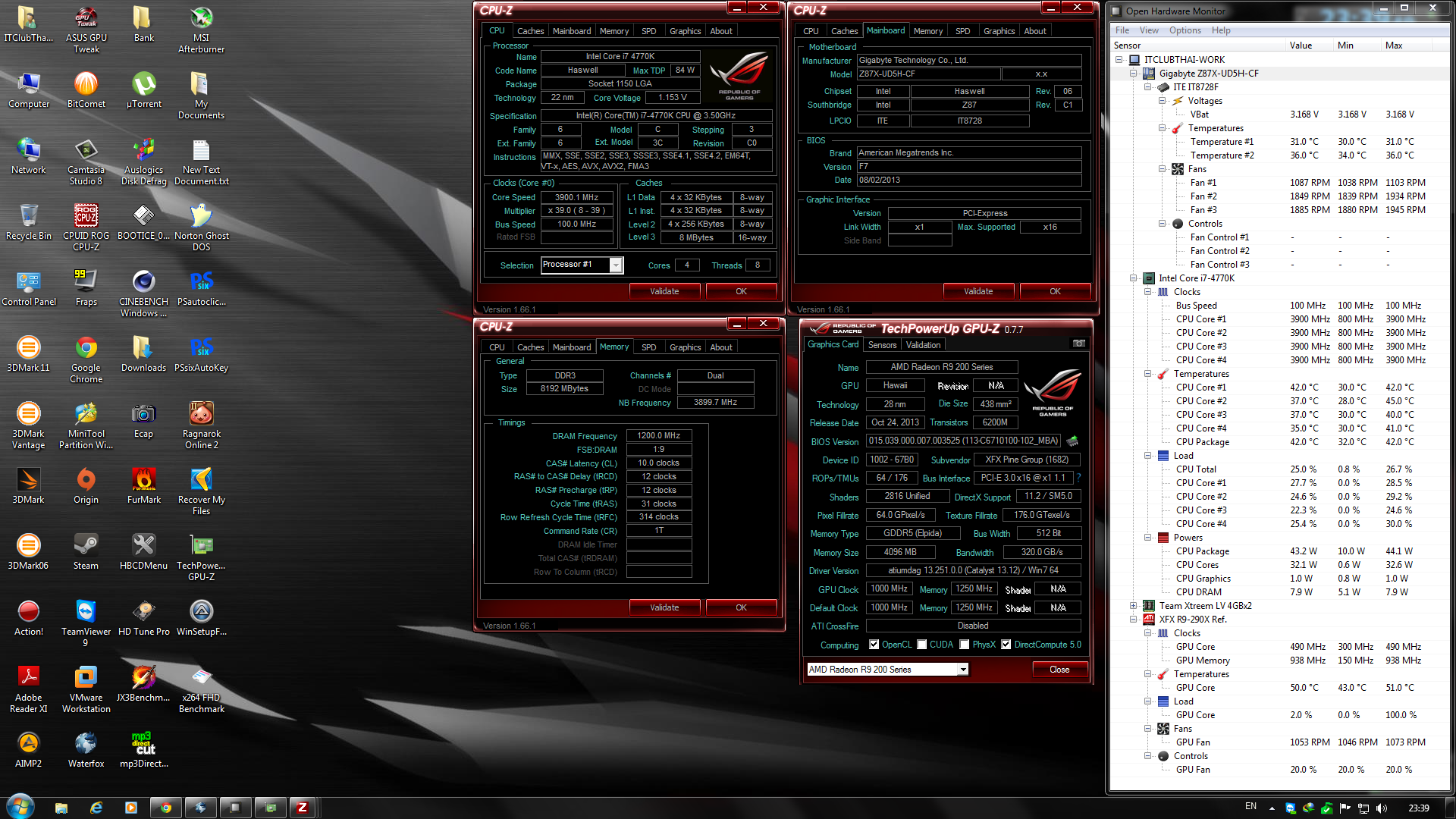Click the BIOS version save chip icon
The height and width of the screenshot is (819, 1456).
pyautogui.click(x=1072, y=441)
